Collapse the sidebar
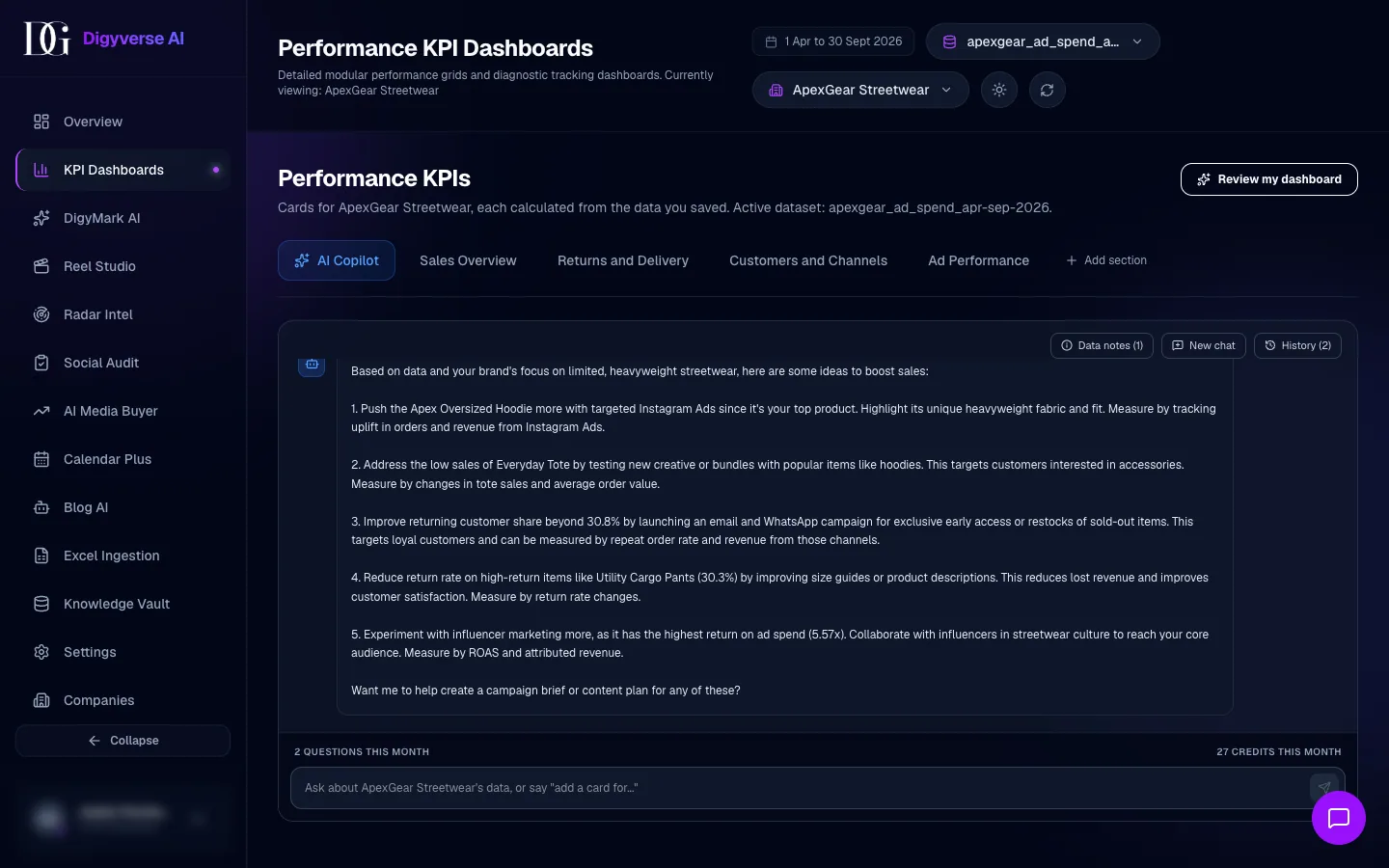 click(x=123, y=741)
